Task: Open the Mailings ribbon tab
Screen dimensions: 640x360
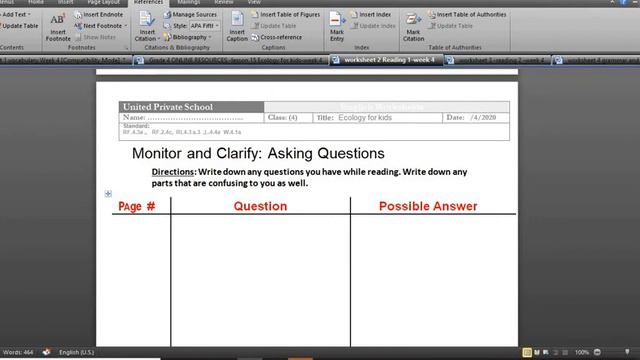Action: [189, 2]
